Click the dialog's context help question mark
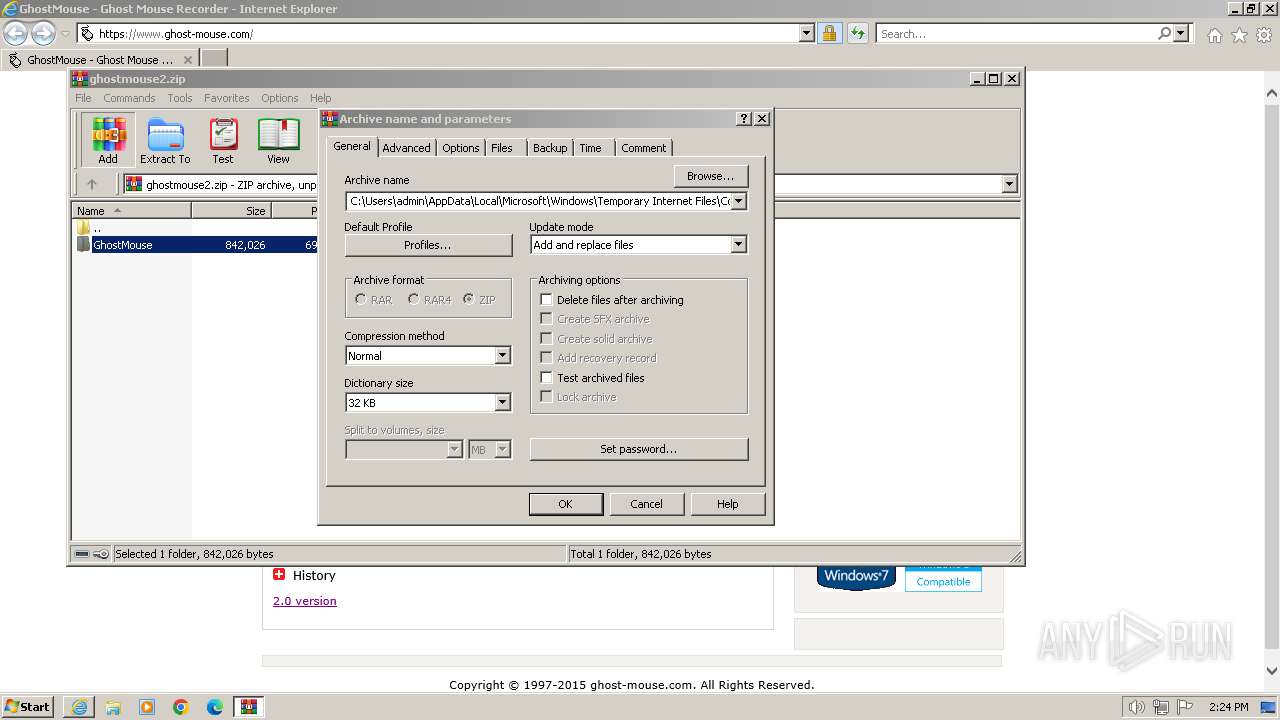This screenshot has height=720, width=1280. pyautogui.click(x=743, y=118)
